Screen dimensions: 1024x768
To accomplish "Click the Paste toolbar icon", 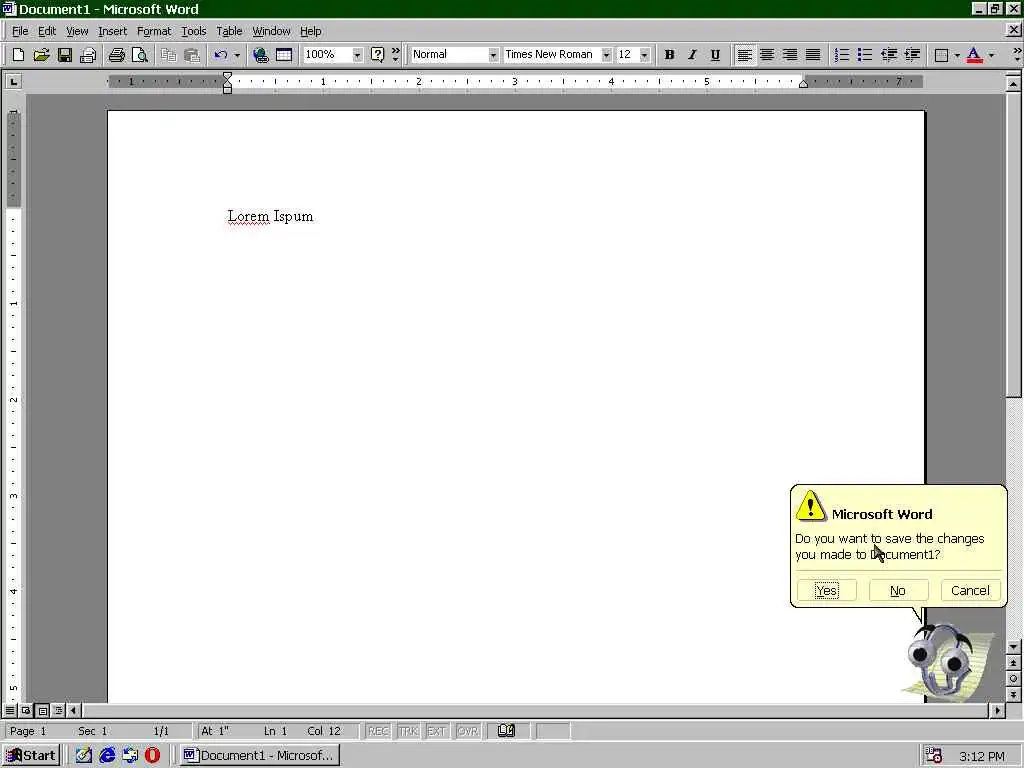I will 191,55.
